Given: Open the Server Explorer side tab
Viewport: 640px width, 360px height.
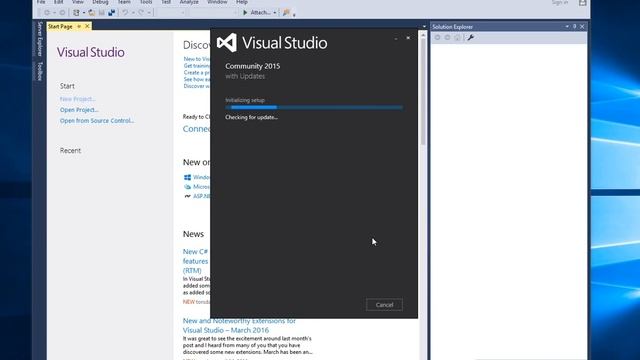Looking at the screenshot, I should pyautogui.click(x=40, y=39).
